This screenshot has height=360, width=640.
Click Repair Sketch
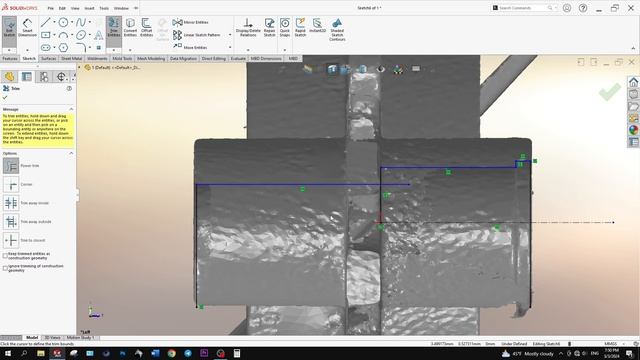coord(269,27)
